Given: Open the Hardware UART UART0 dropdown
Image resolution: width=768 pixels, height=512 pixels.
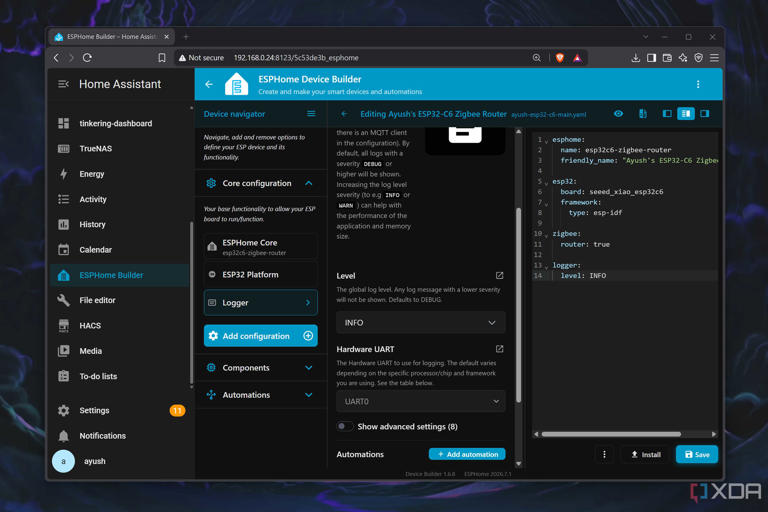Looking at the screenshot, I should click(421, 401).
